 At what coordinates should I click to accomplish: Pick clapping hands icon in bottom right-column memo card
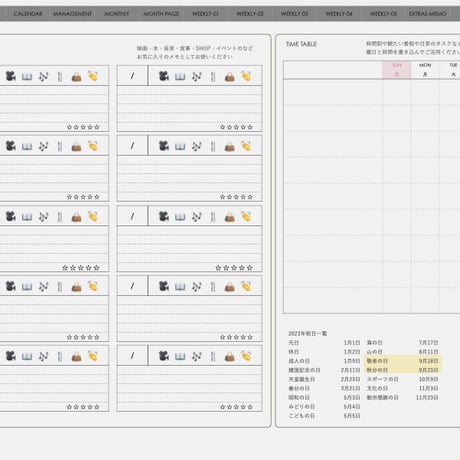(246, 356)
